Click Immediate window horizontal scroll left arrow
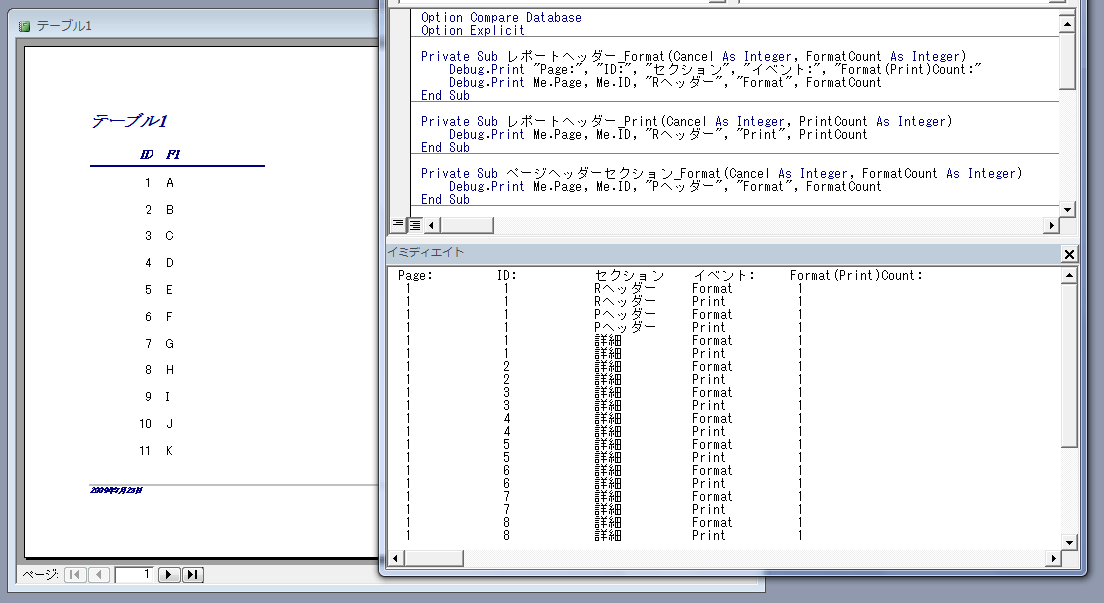Viewport: 1104px width, 603px height. coord(396,559)
